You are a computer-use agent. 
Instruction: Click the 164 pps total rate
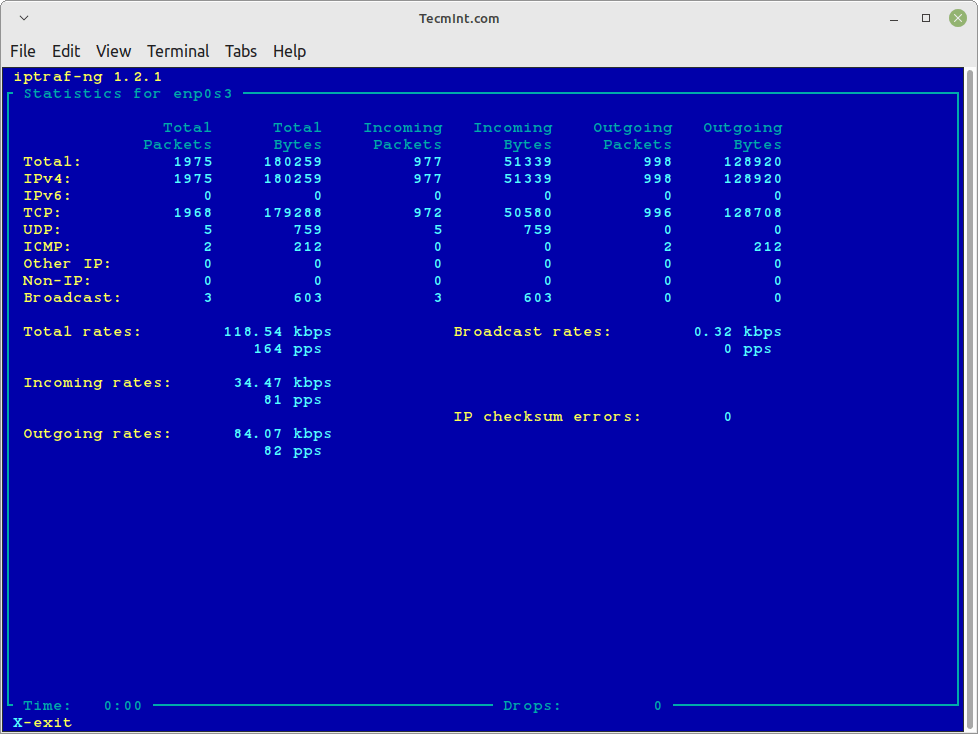point(288,349)
